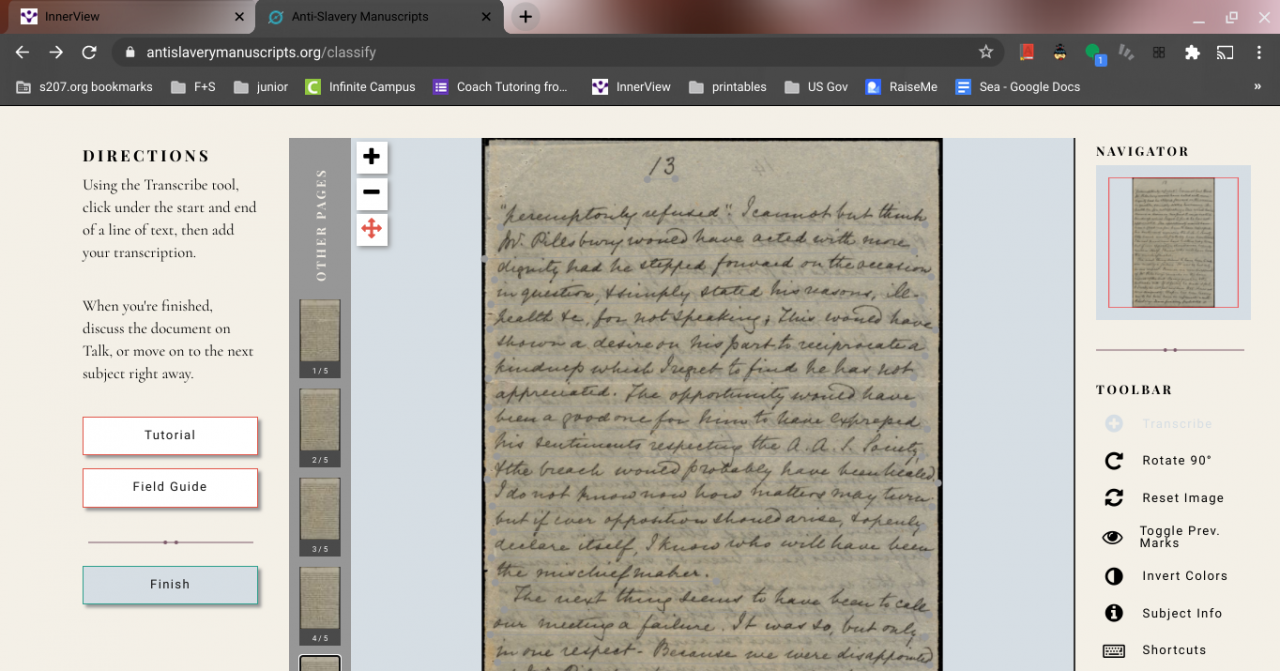The width and height of the screenshot is (1280, 671).
Task: Click the Toggle Prev. Marks label
Action: [x=1180, y=537]
